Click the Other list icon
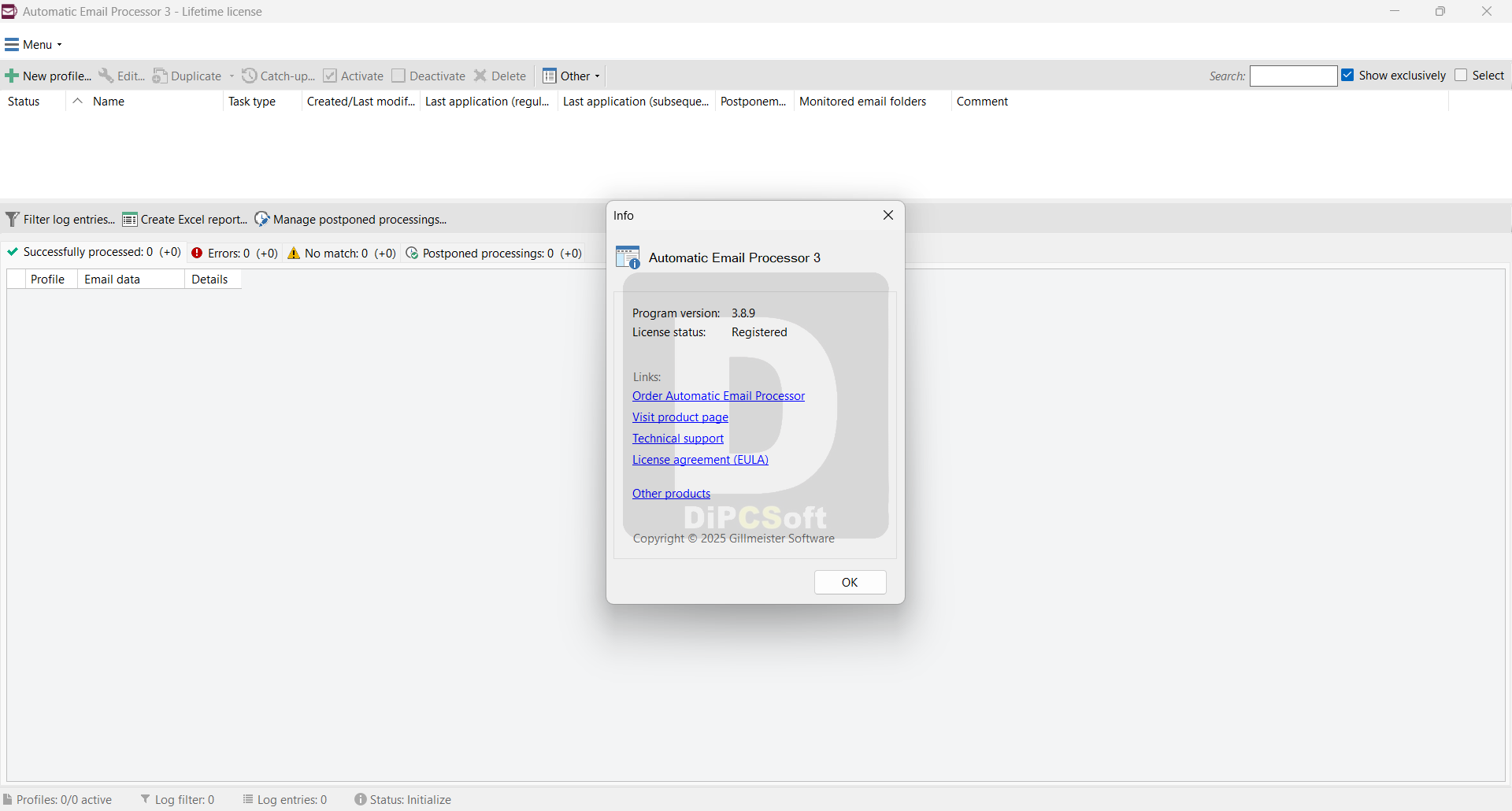 (x=550, y=76)
